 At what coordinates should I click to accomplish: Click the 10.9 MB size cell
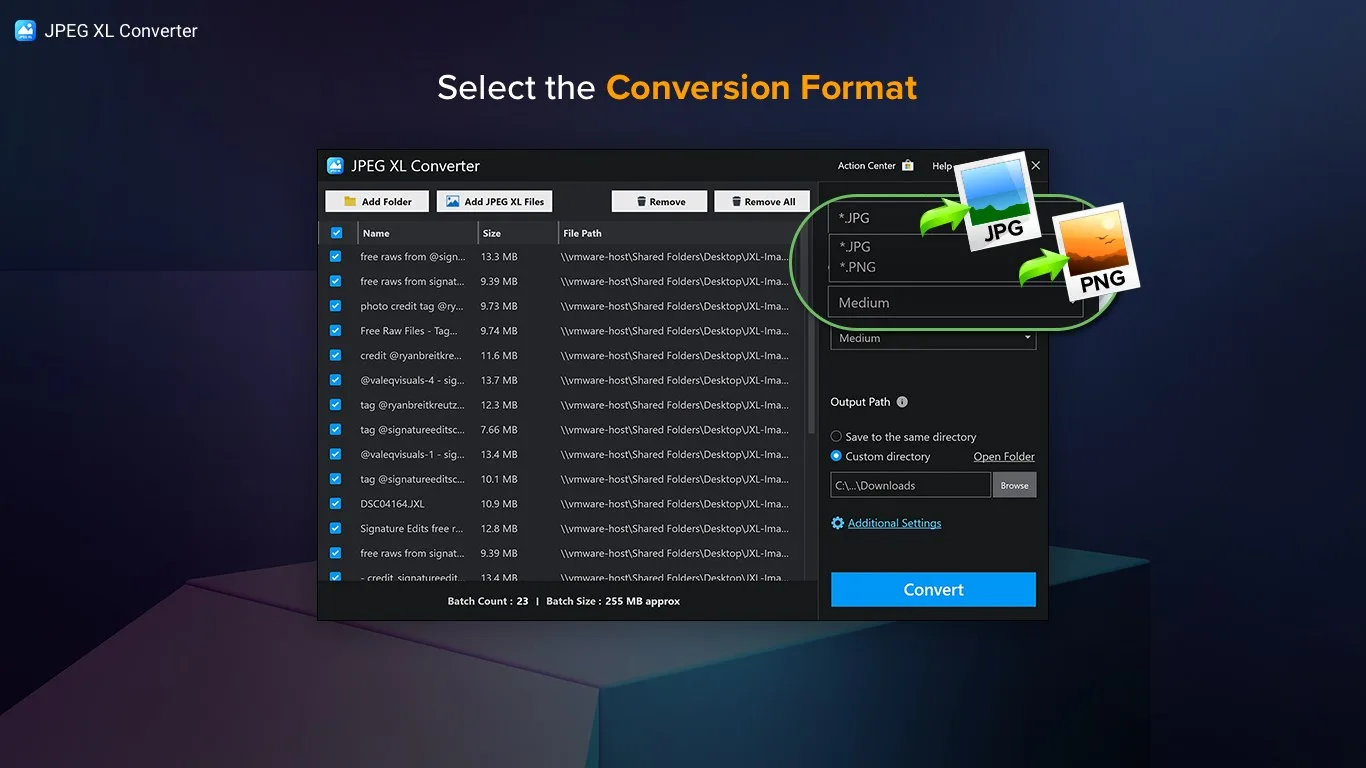(x=499, y=504)
